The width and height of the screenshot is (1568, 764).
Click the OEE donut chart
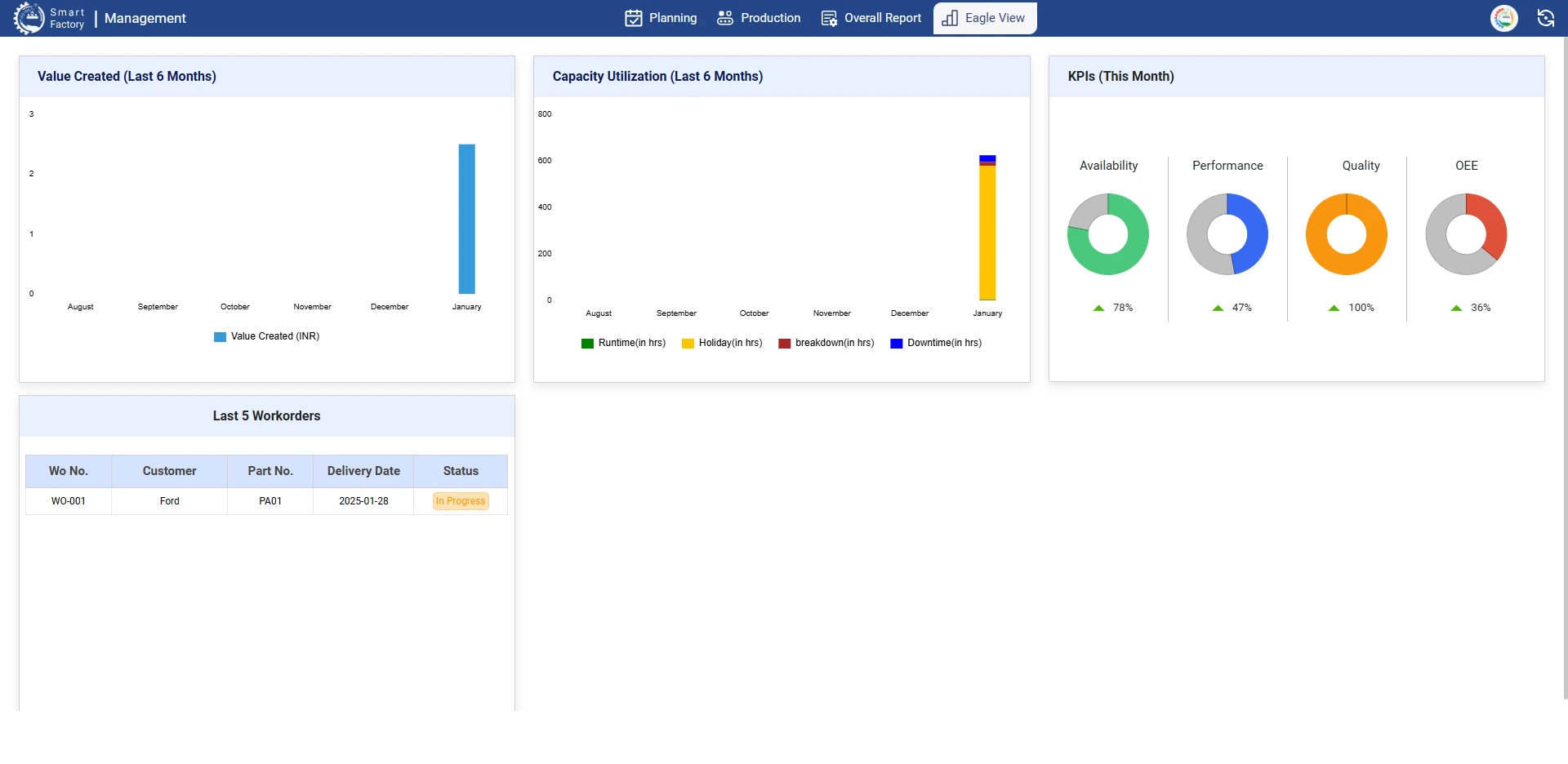coord(1466,234)
